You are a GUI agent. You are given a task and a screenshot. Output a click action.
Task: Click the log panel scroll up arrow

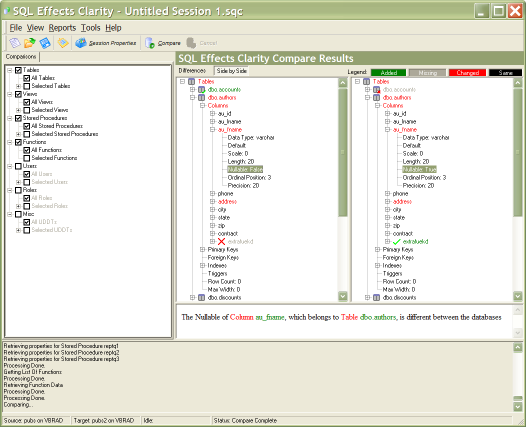[518, 347]
